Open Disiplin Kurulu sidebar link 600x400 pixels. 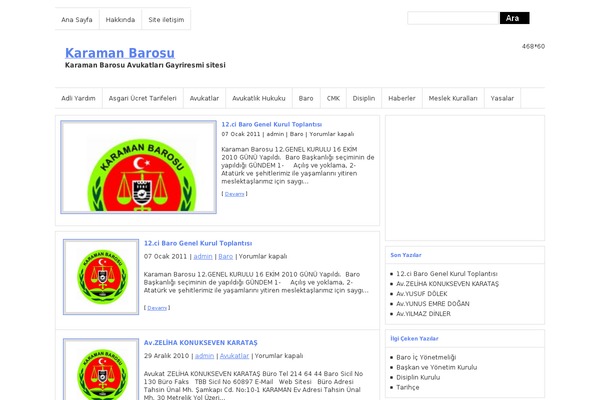[418, 377]
